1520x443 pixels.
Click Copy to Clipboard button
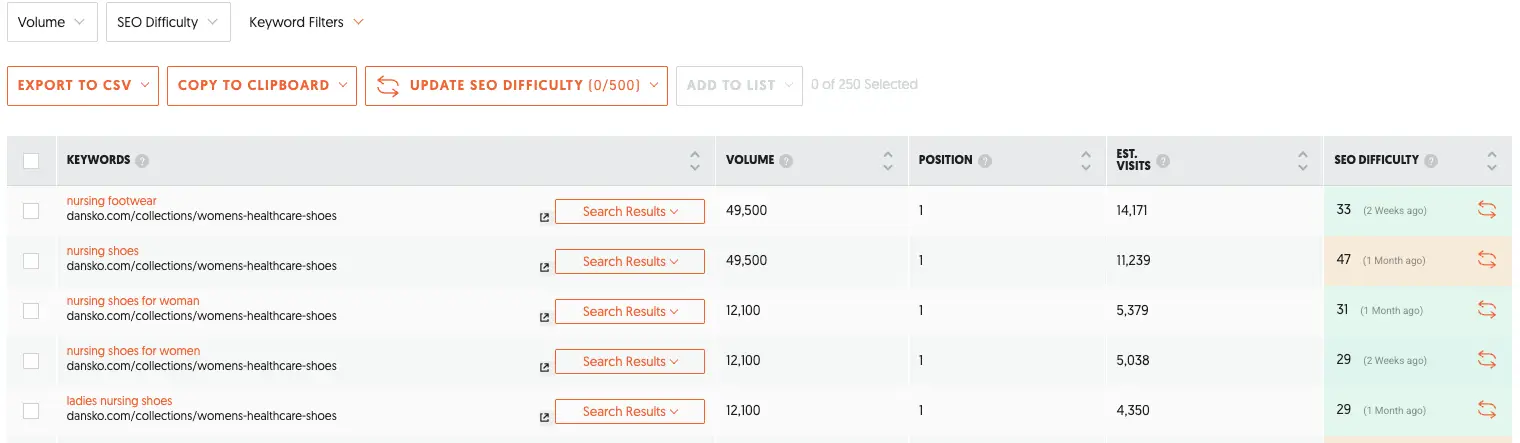(262, 86)
